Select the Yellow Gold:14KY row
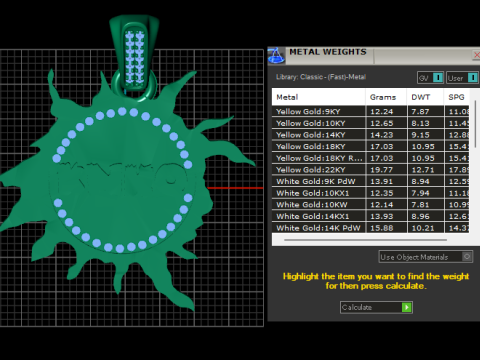This screenshot has width=480, height=360. (x=371, y=135)
